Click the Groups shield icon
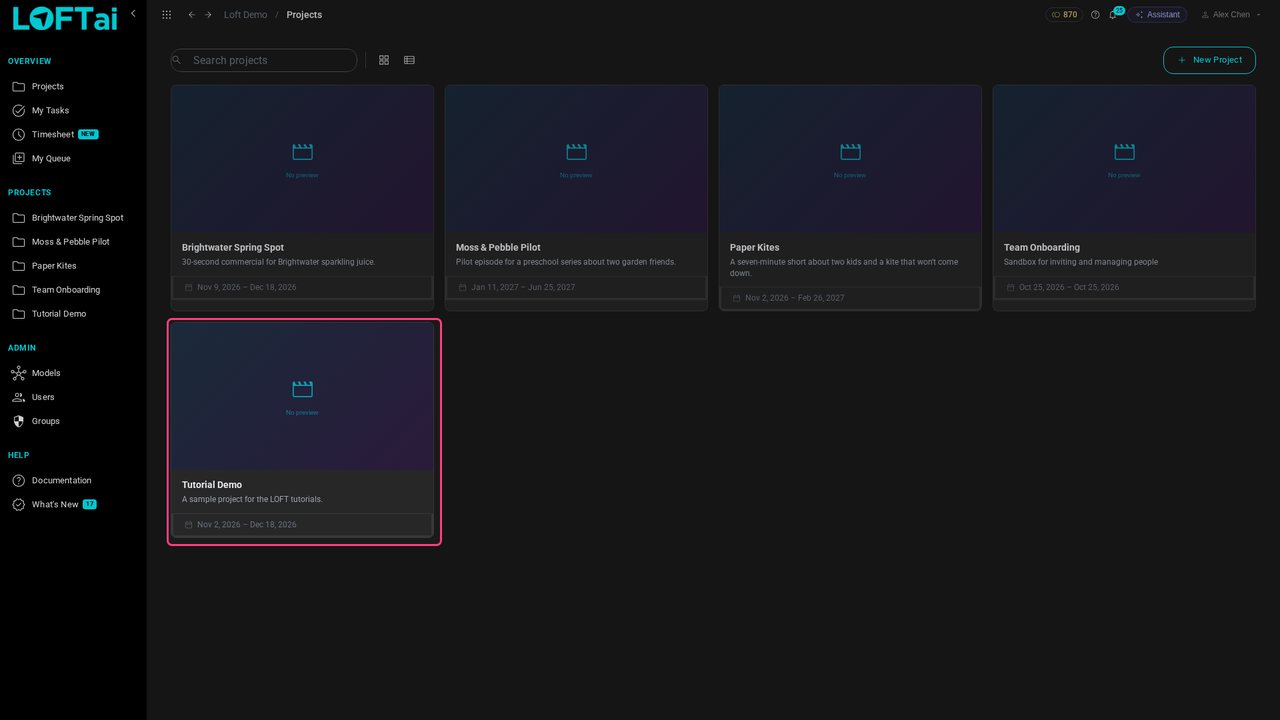1280x720 pixels. point(18,421)
